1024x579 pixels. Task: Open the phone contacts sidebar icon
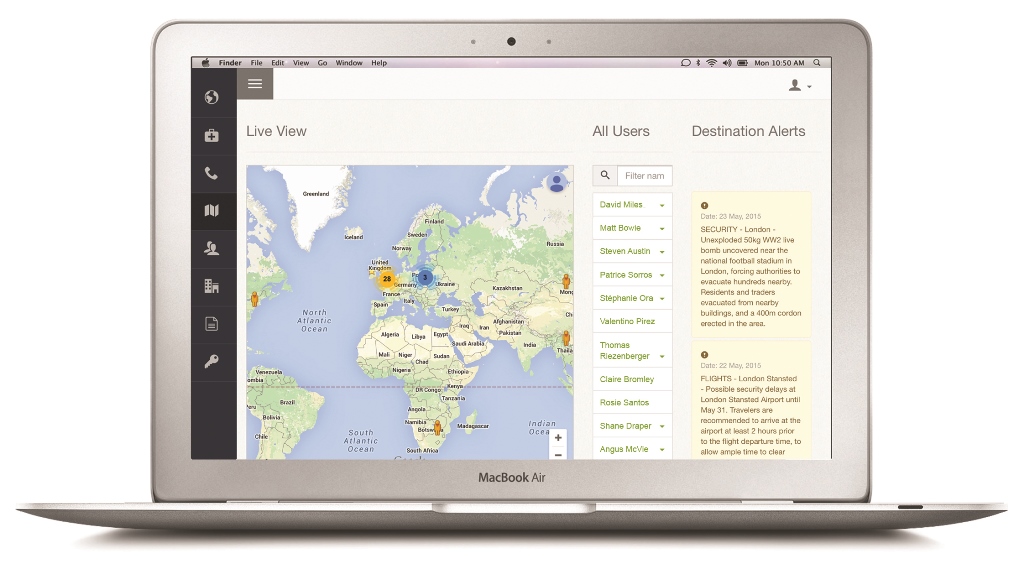point(211,173)
